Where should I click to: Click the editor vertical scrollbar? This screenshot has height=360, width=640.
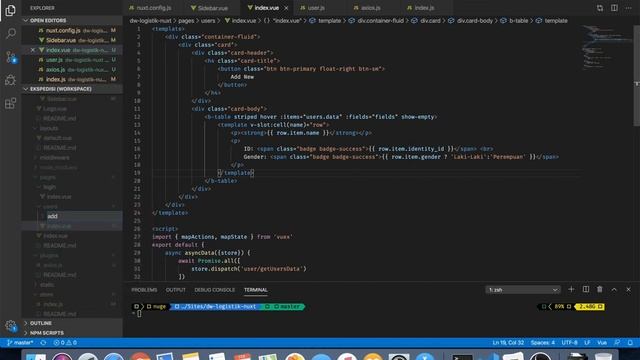[x=637, y=76]
